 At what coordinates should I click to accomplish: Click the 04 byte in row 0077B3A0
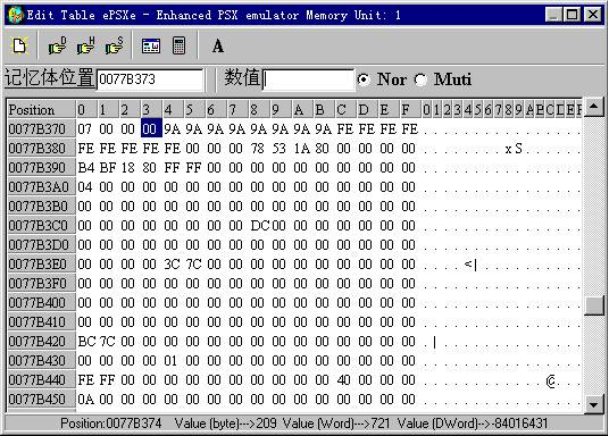(85, 187)
